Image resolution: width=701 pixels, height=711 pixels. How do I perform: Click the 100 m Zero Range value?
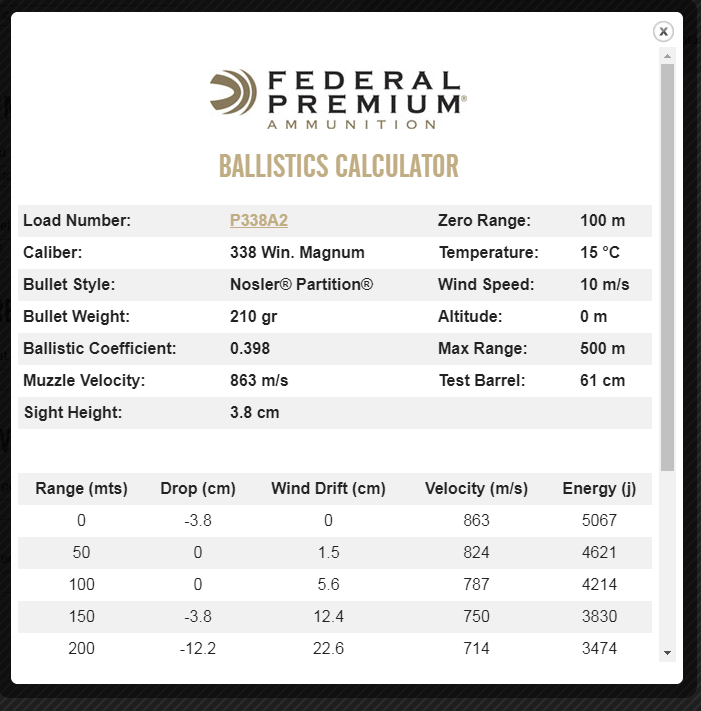[601, 220]
